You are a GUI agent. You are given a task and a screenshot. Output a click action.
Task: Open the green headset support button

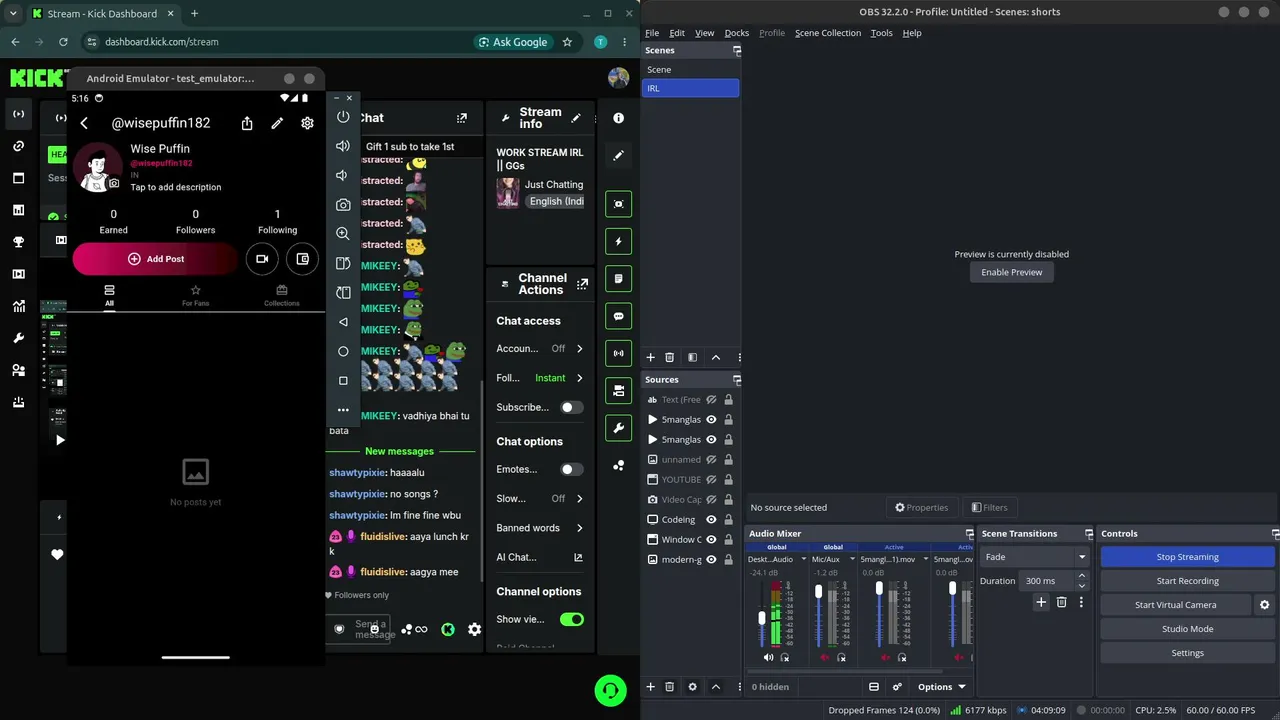pos(610,690)
